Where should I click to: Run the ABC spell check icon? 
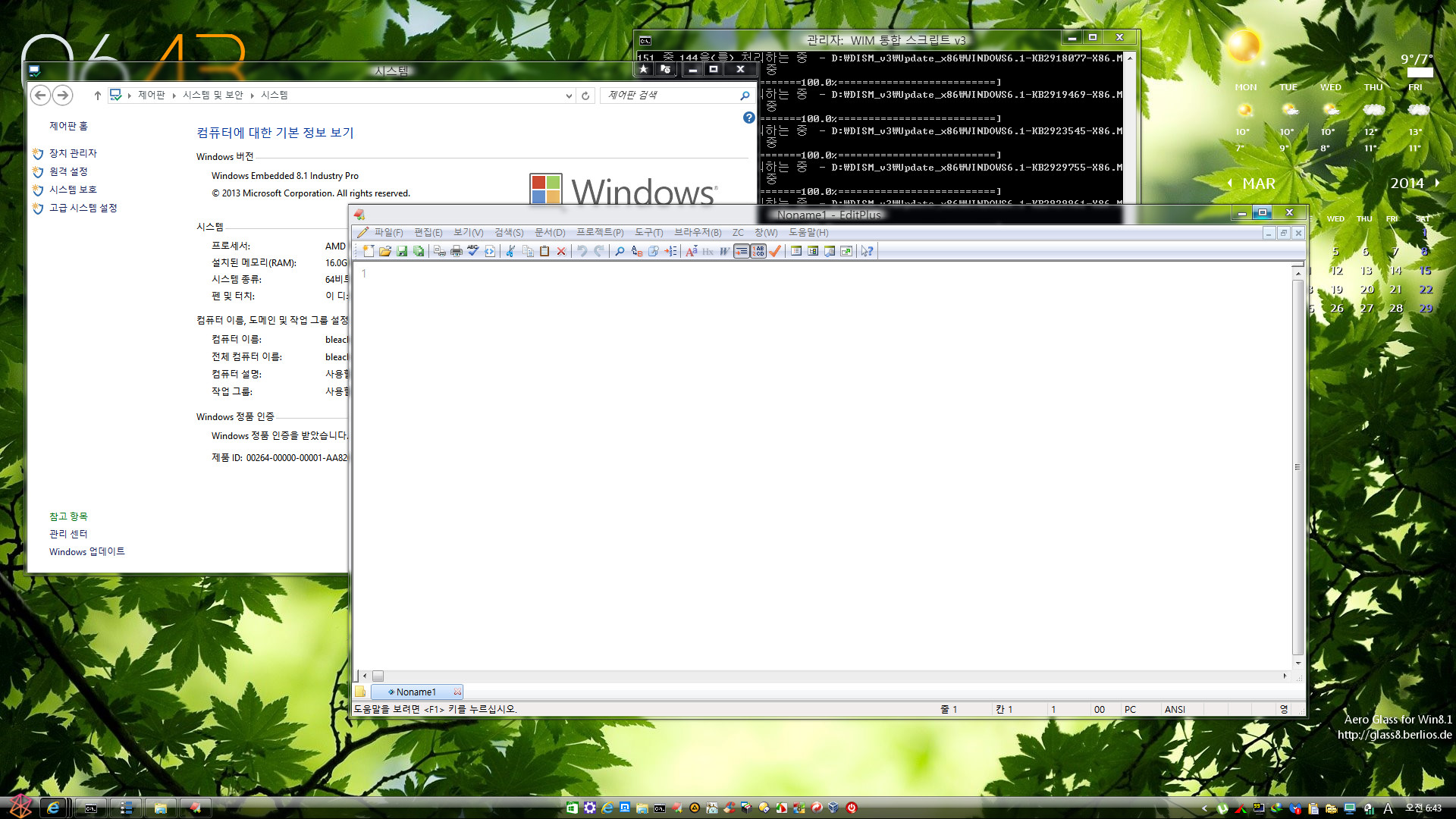(473, 251)
